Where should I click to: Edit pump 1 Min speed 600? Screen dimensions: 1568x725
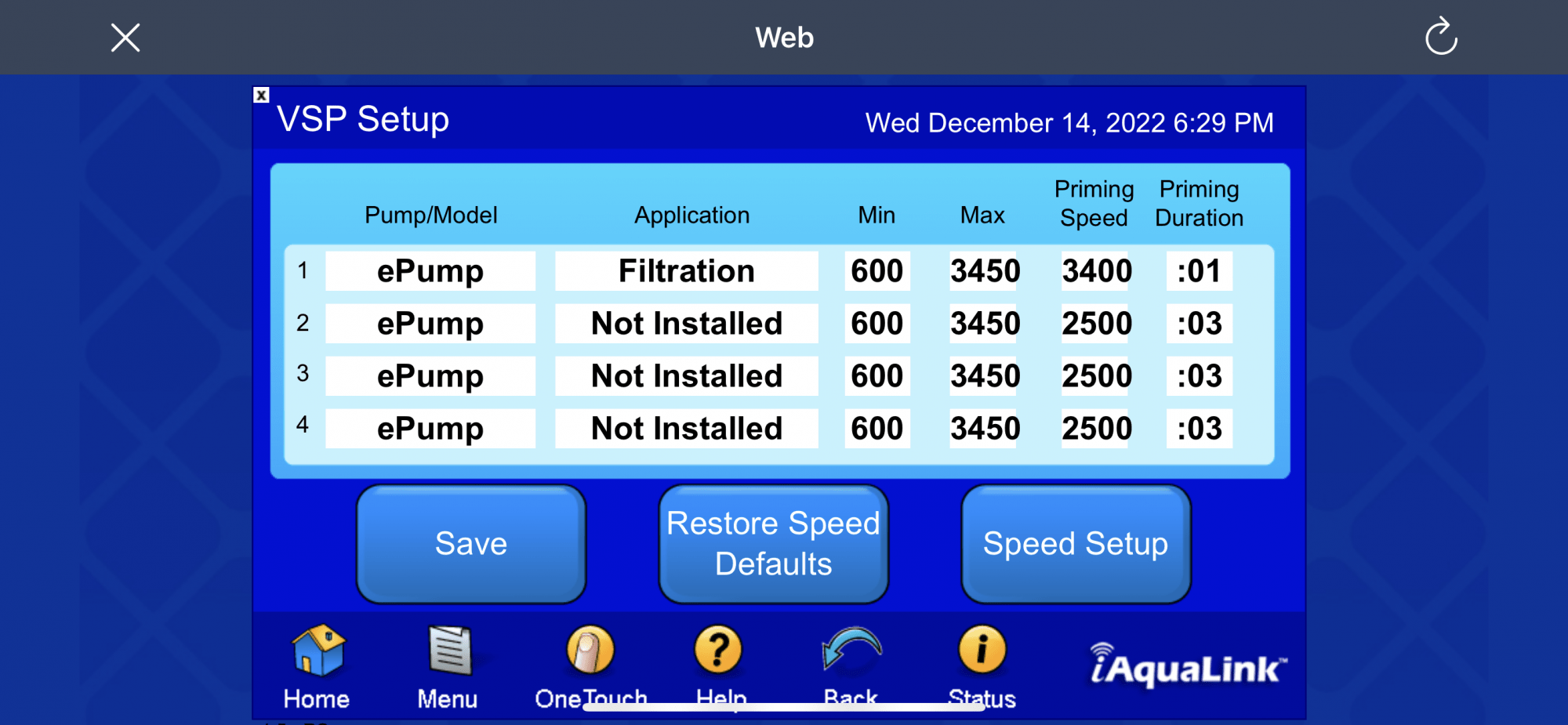(877, 271)
